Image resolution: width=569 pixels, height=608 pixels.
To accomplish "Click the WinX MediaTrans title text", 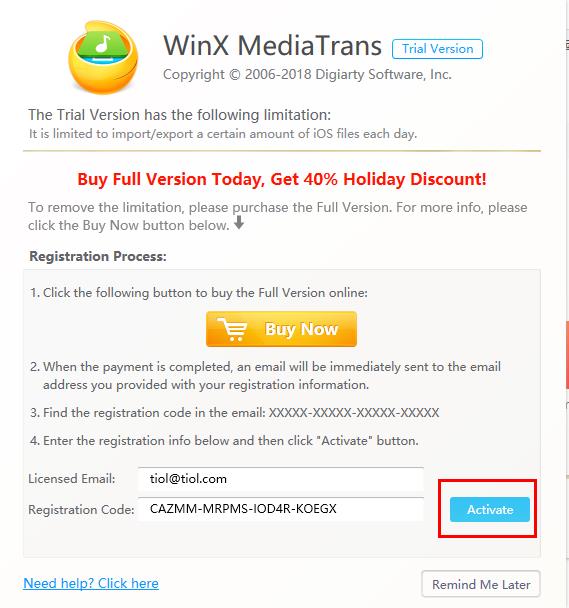I will (272, 45).
